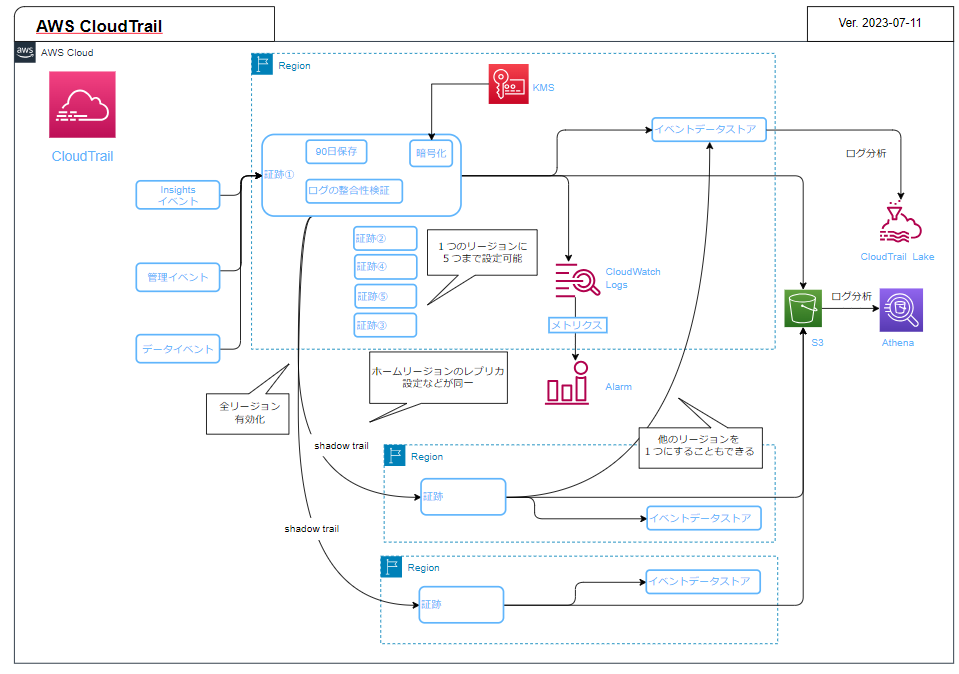The image size is (959, 674).
Task: Click the top Region text label
Action: 294,65
